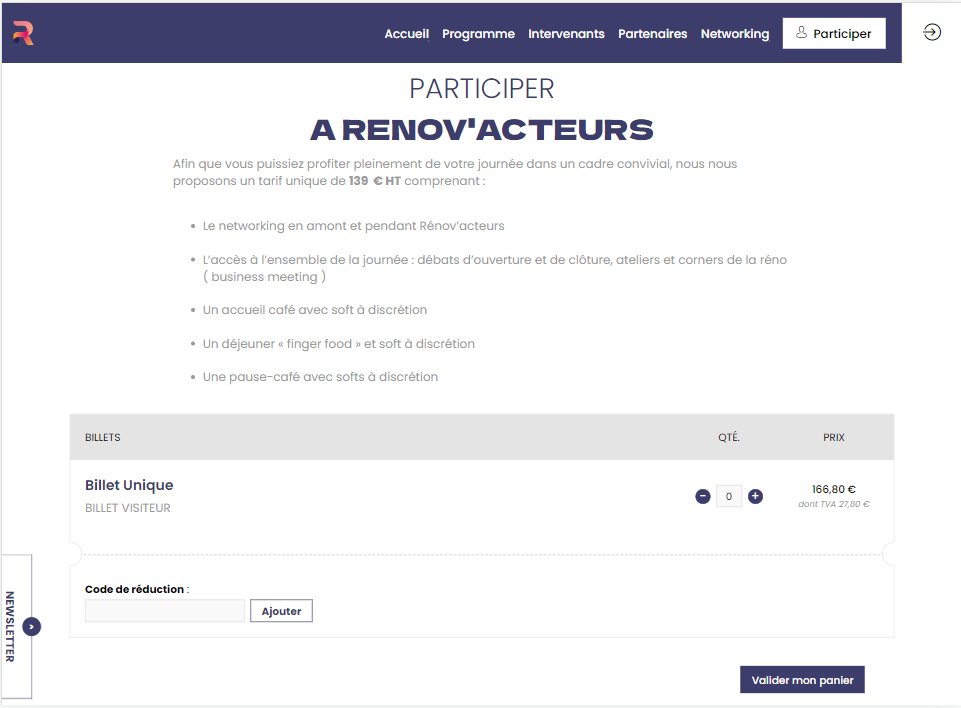
Task: Click Valider mon panier button
Action: point(802,679)
